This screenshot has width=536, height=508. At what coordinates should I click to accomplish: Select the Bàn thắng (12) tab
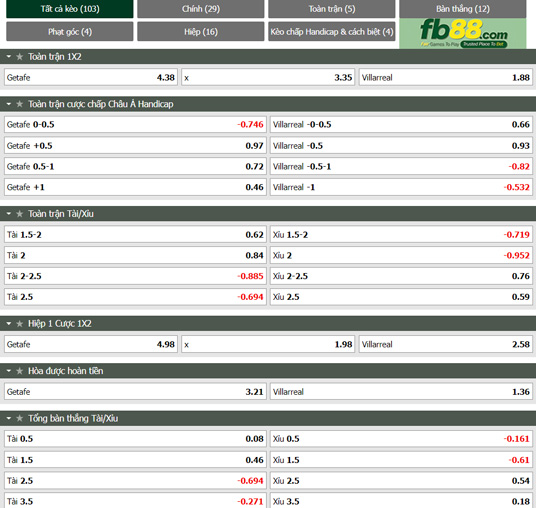point(463,9)
